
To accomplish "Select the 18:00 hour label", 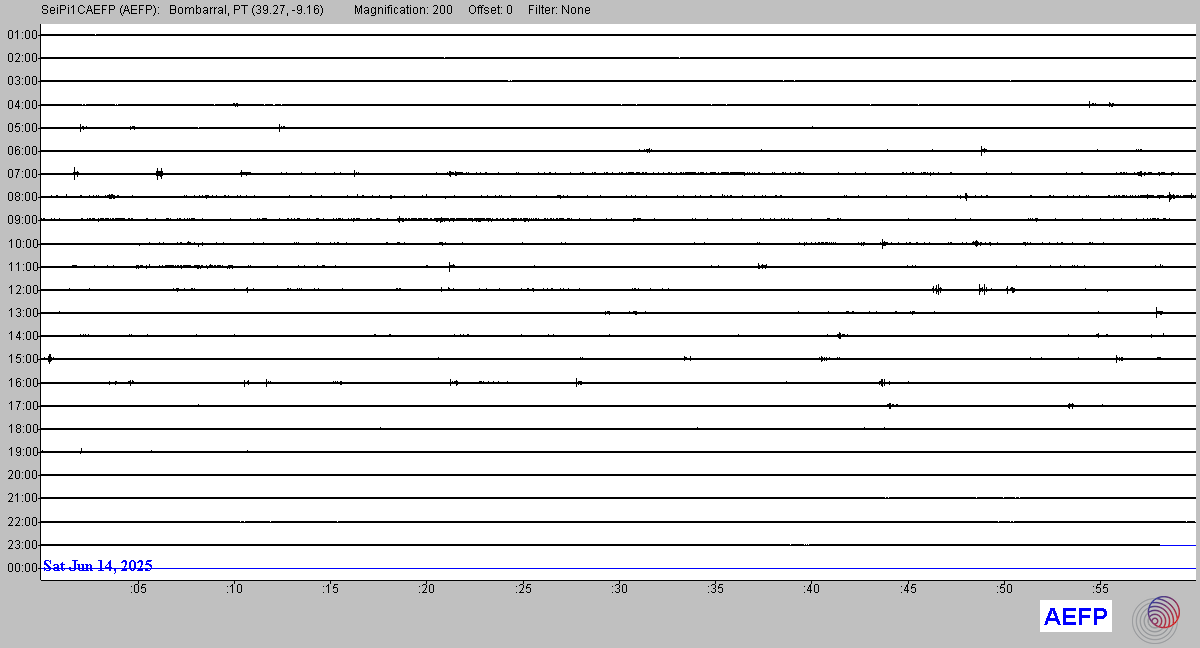I will 22,429.
